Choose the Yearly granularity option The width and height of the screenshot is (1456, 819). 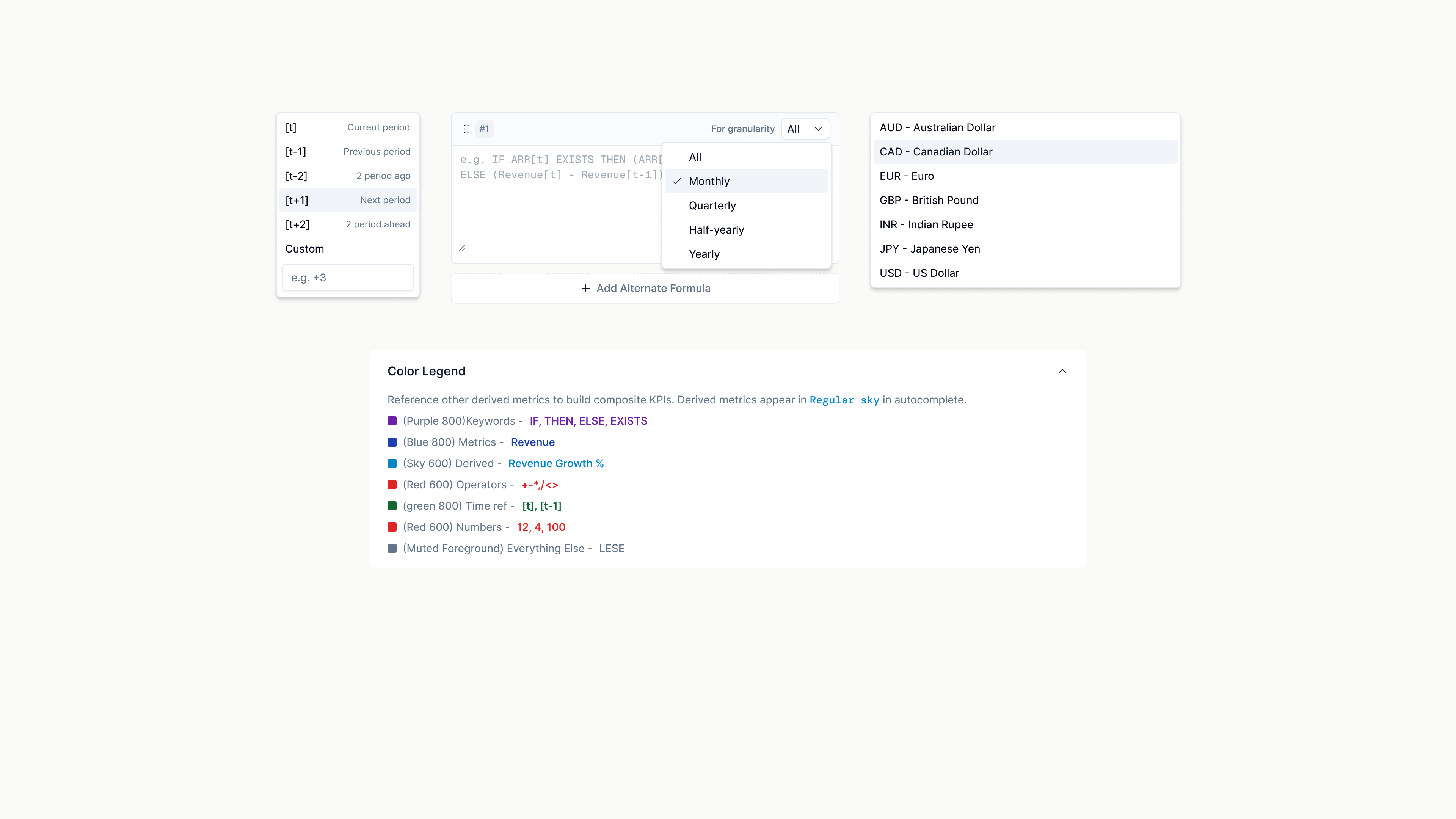click(x=746, y=254)
